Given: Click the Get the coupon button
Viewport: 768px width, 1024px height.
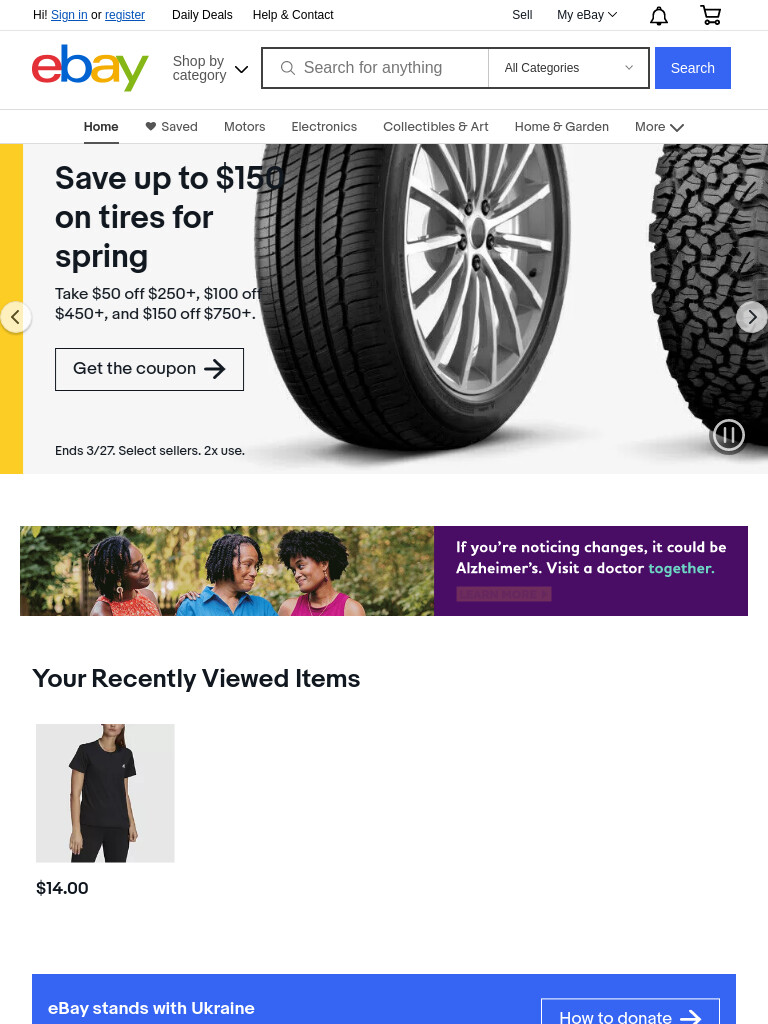Looking at the screenshot, I should [x=149, y=370].
